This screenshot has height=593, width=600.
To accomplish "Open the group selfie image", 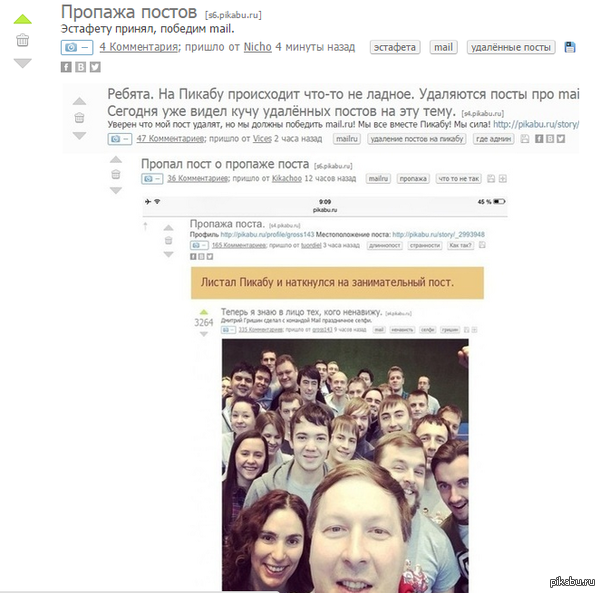I will (x=345, y=465).
